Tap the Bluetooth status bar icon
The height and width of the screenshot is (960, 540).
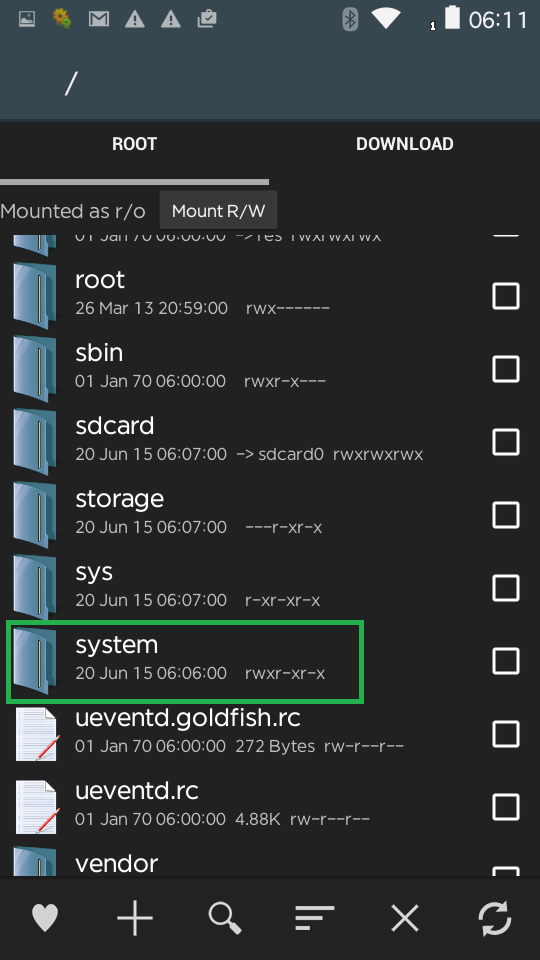[350, 19]
